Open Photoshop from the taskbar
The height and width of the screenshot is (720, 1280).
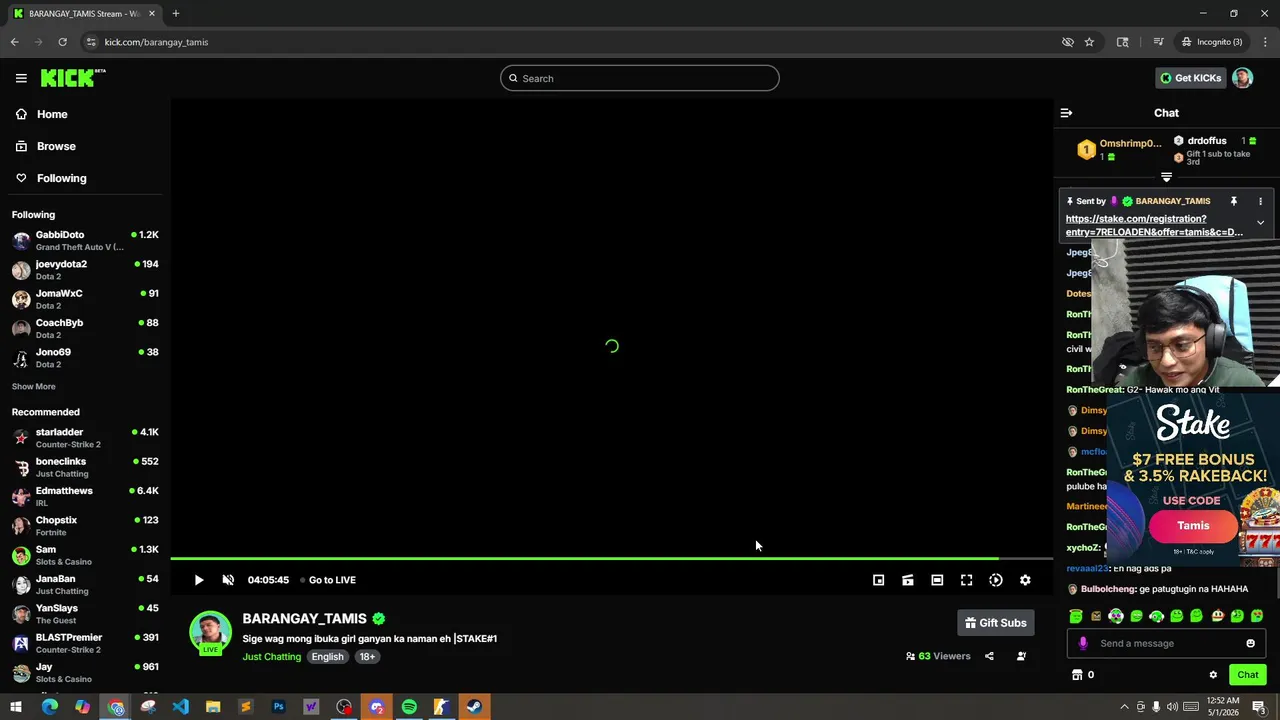[x=278, y=707]
